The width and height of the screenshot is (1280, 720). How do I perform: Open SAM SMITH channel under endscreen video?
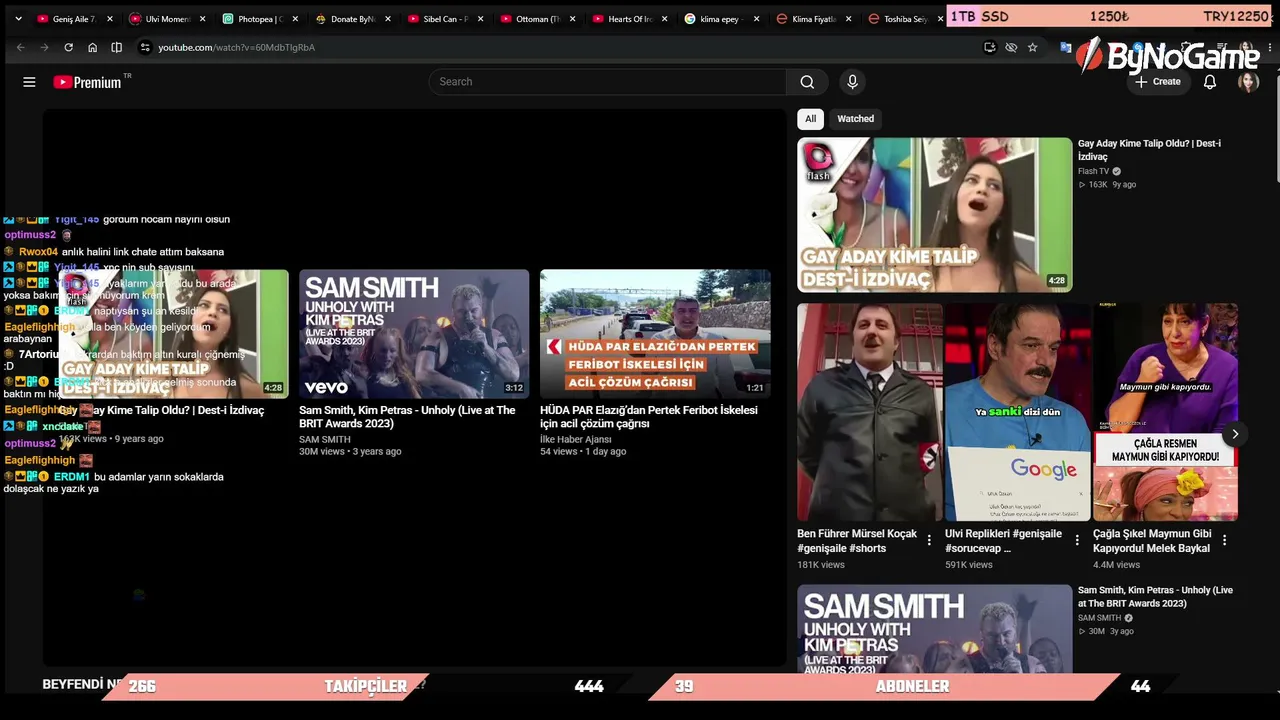coord(325,440)
